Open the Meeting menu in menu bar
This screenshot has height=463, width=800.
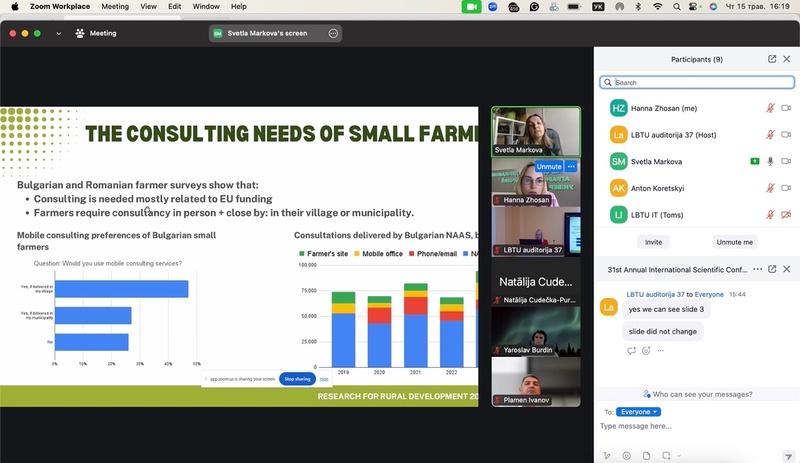pyautogui.click(x=115, y=6)
